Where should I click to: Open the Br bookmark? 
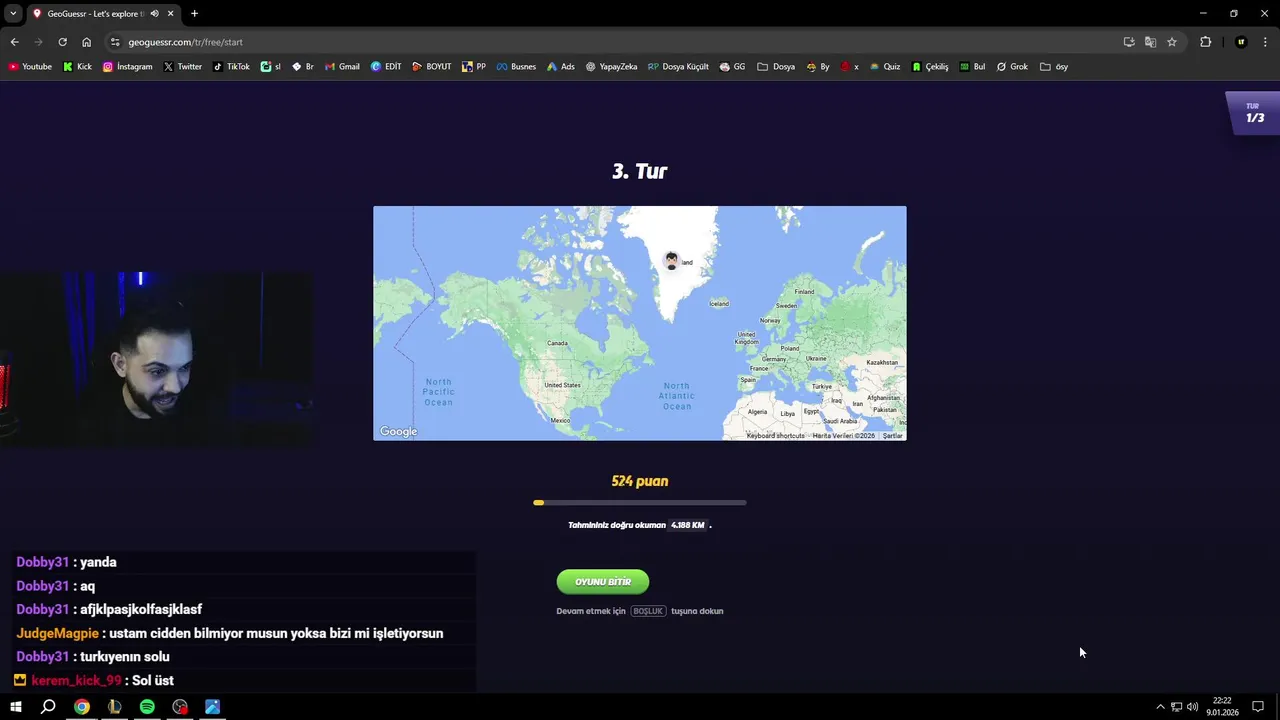click(x=303, y=67)
